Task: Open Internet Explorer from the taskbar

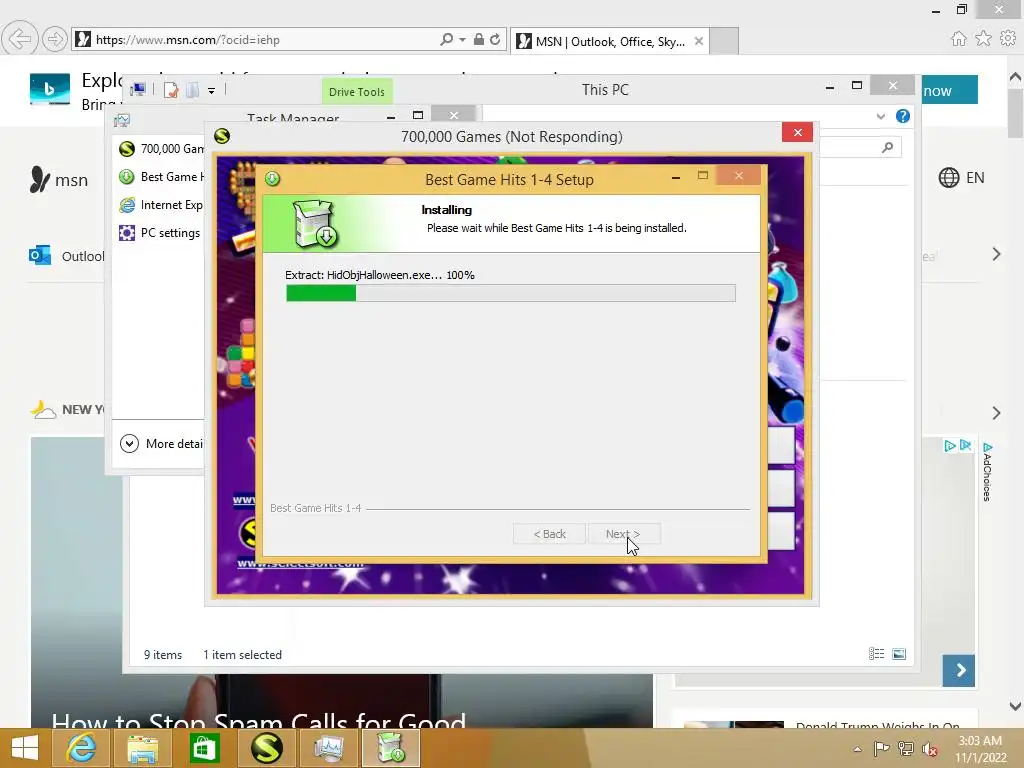Action: coord(81,748)
